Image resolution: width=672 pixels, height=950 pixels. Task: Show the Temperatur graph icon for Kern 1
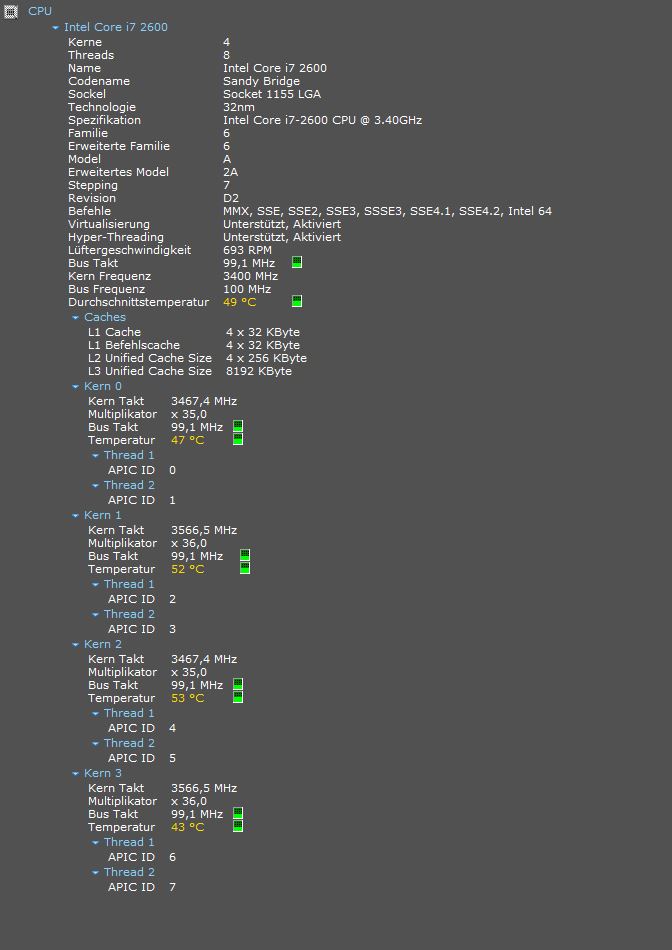(x=245, y=568)
